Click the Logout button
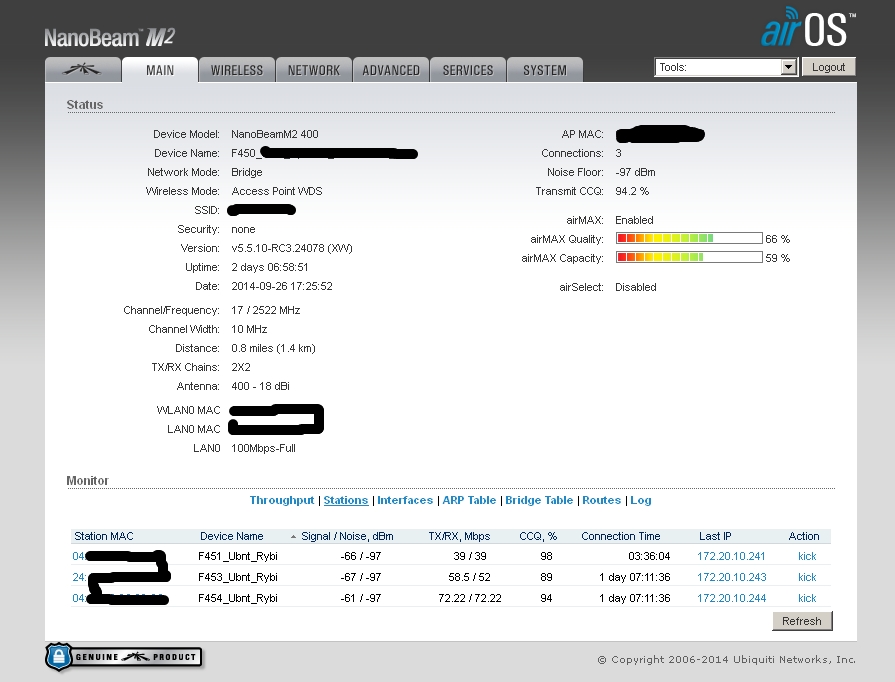The width and height of the screenshot is (895, 682). pos(828,67)
